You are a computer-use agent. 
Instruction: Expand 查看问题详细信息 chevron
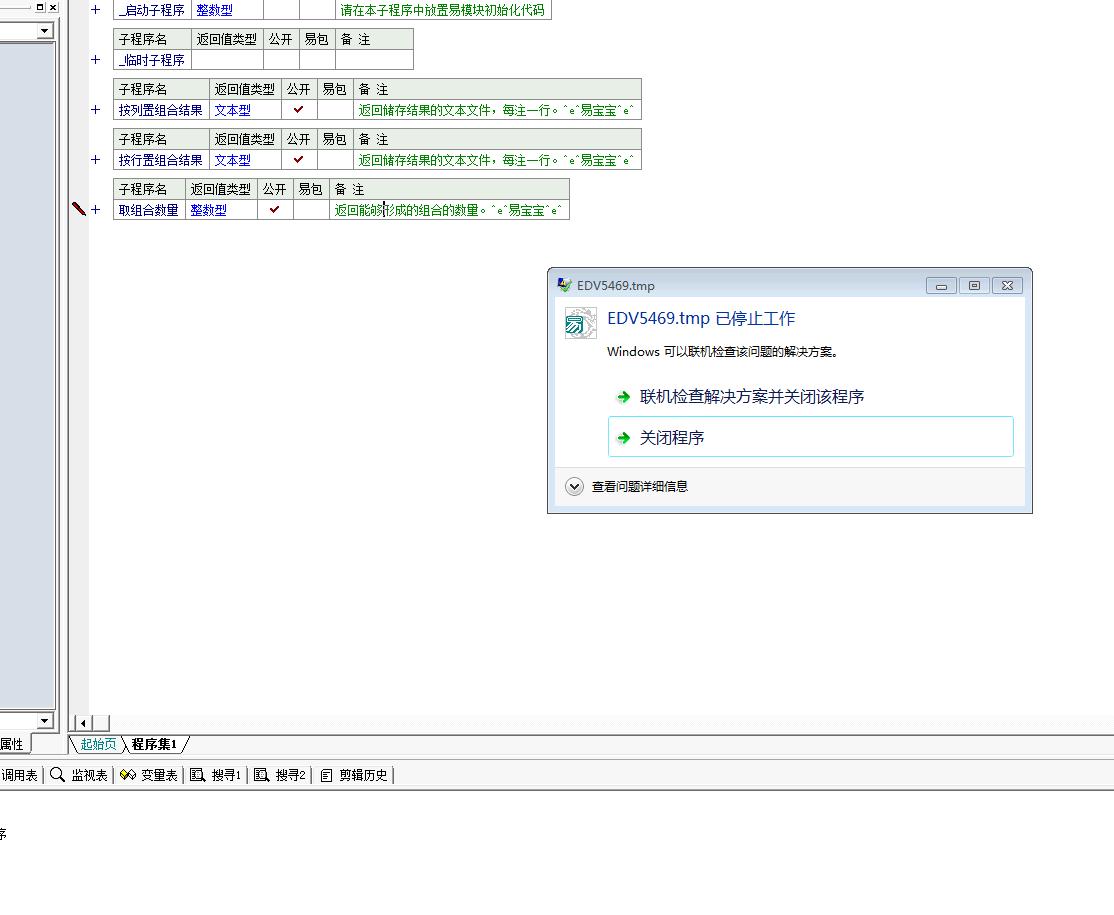[574, 487]
